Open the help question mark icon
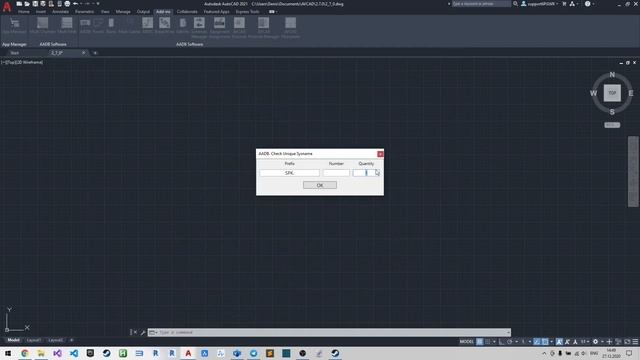Screen dimensions: 640x360 pyautogui.click(x=587, y=4)
